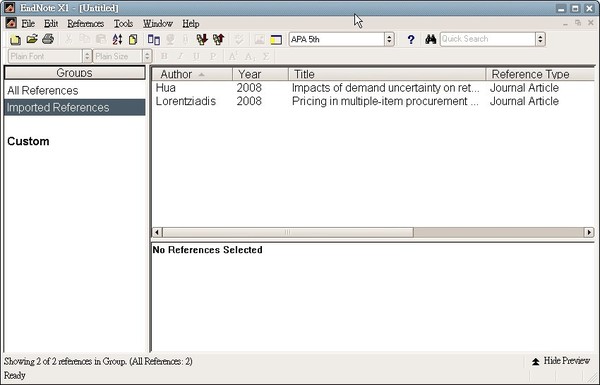Click the Export icon with up arrow
The height and width of the screenshot is (385, 600).
tap(218, 39)
